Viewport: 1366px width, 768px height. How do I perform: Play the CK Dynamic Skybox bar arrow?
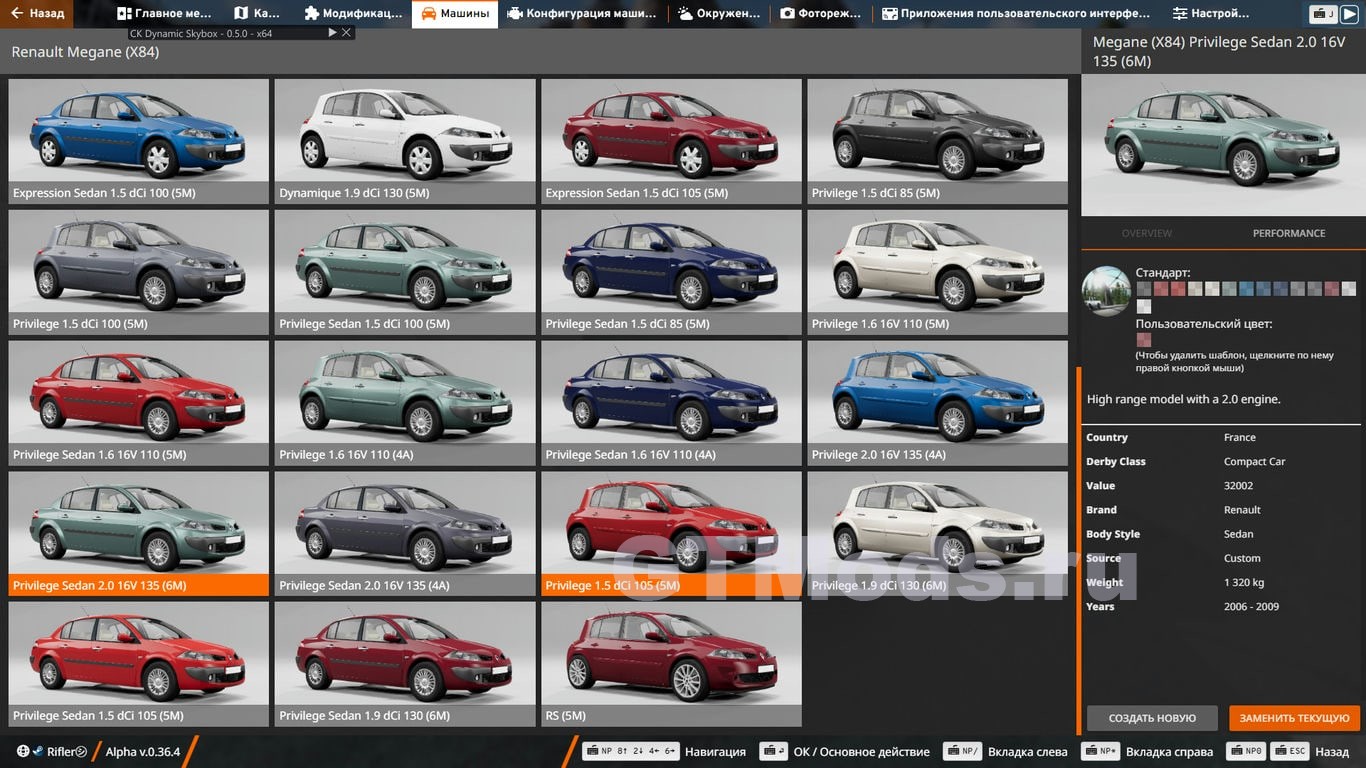pos(333,33)
